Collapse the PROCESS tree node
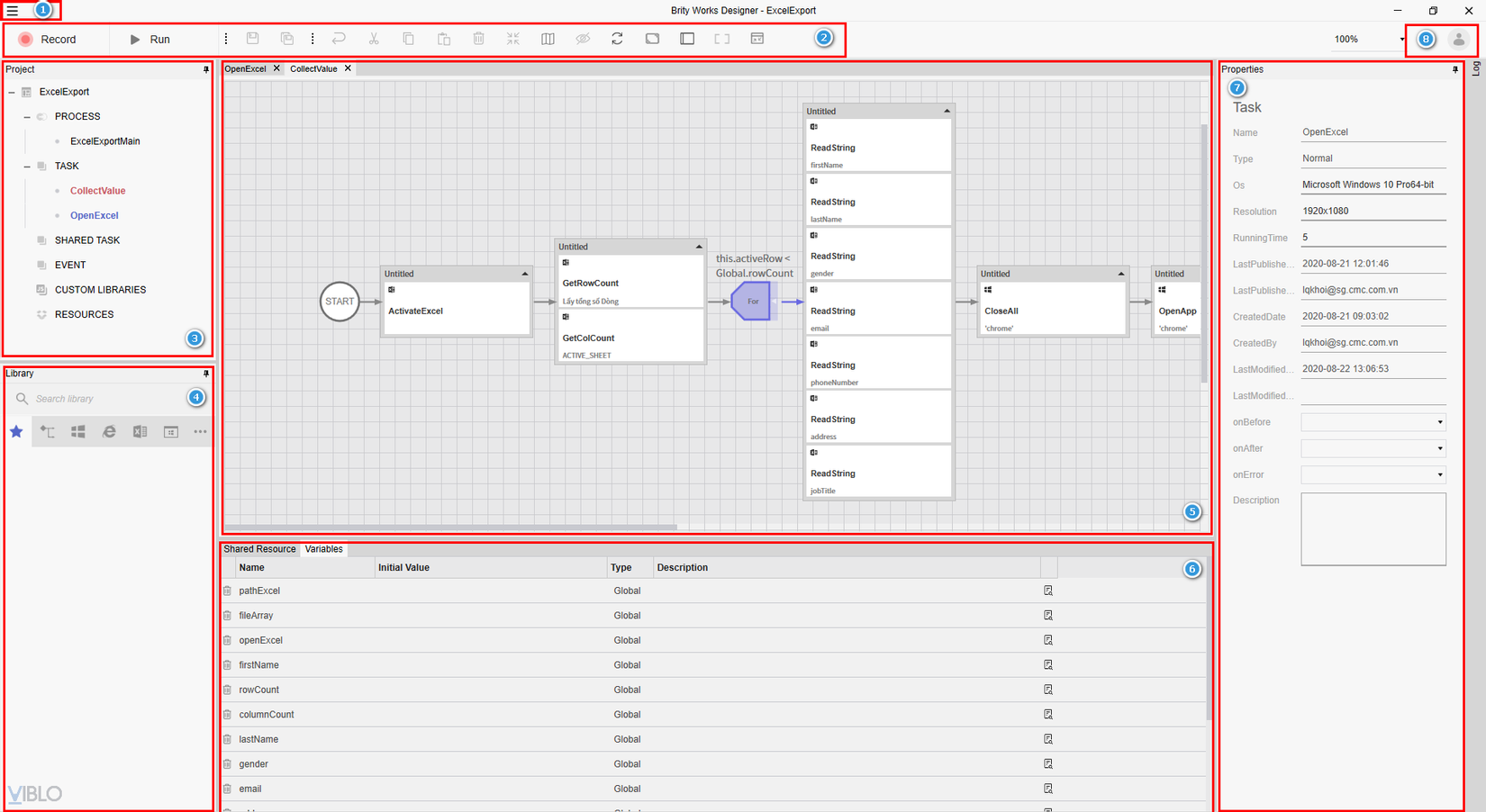The image size is (1486, 812). tap(27, 117)
